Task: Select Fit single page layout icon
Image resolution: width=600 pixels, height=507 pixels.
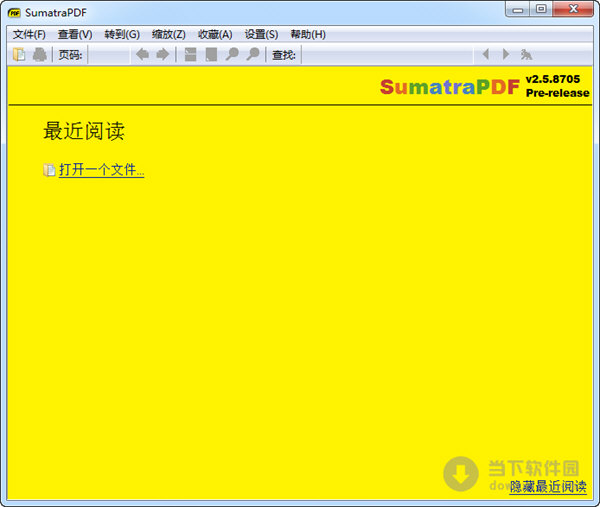Action: (x=211, y=54)
